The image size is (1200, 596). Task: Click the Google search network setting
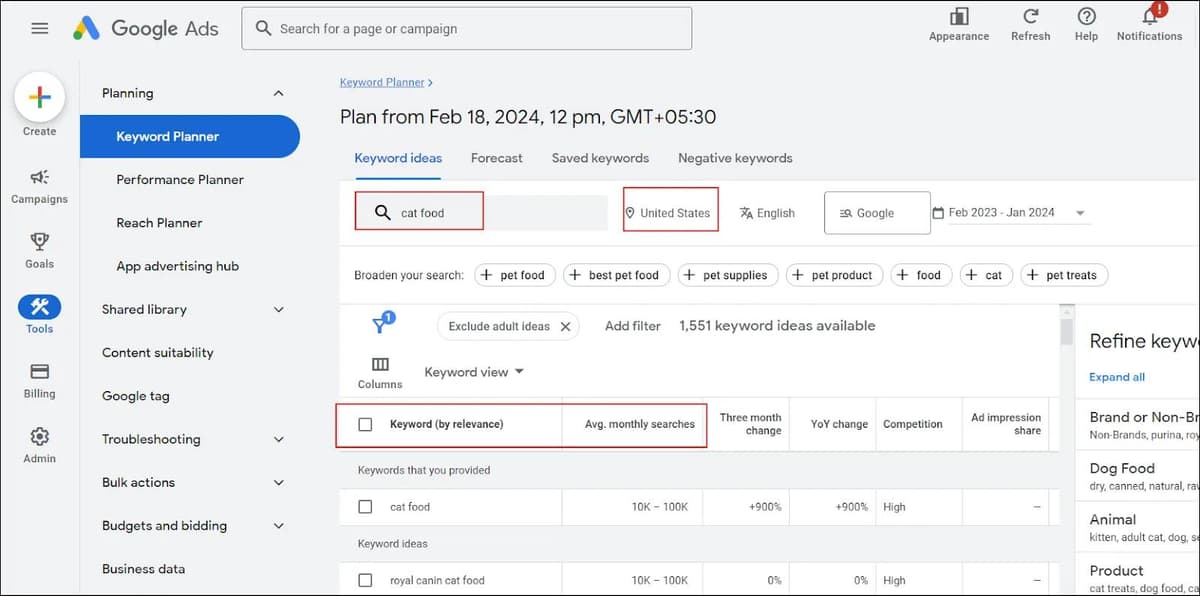point(877,213)
